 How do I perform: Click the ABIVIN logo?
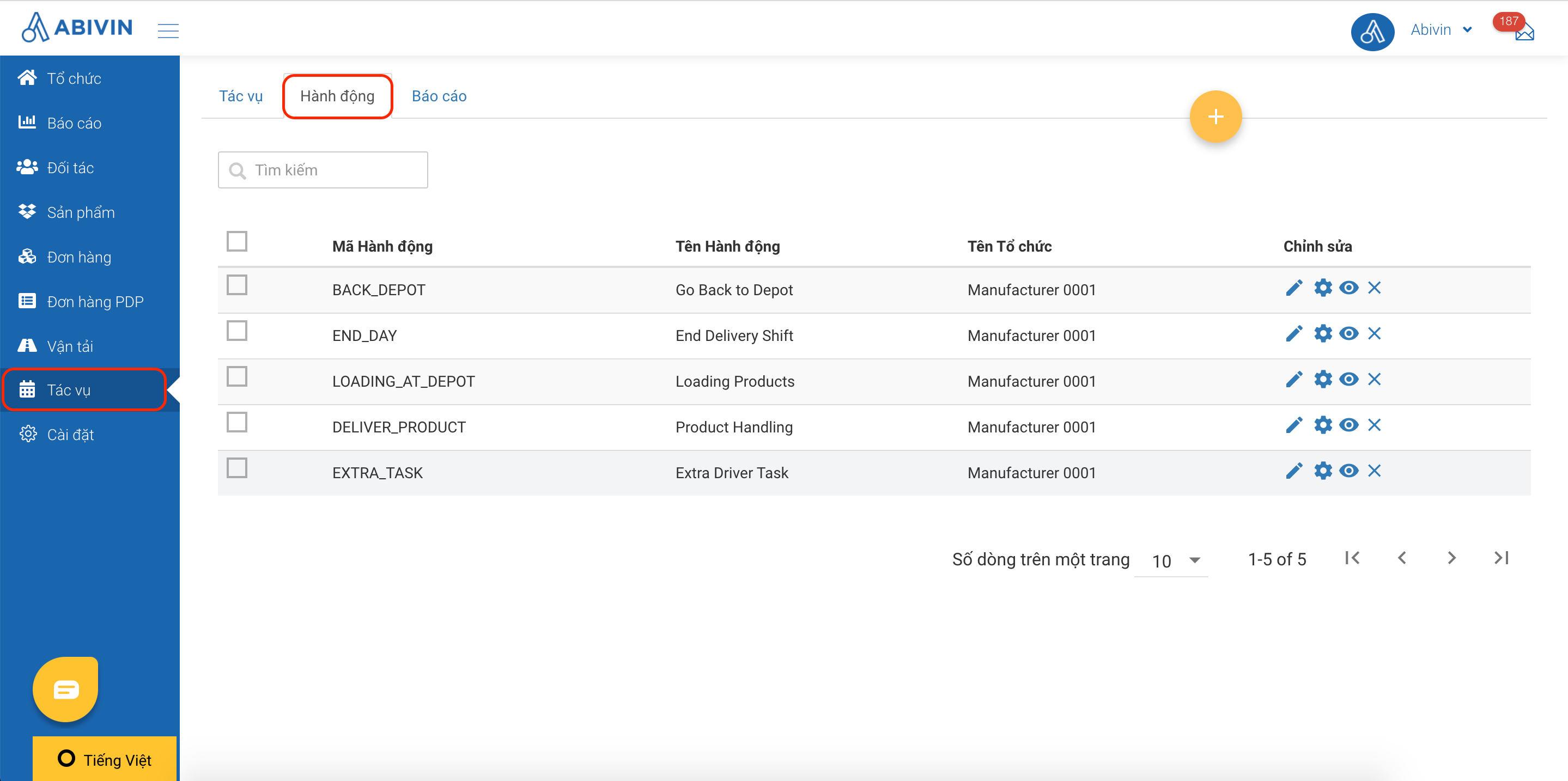click(77, 27)
